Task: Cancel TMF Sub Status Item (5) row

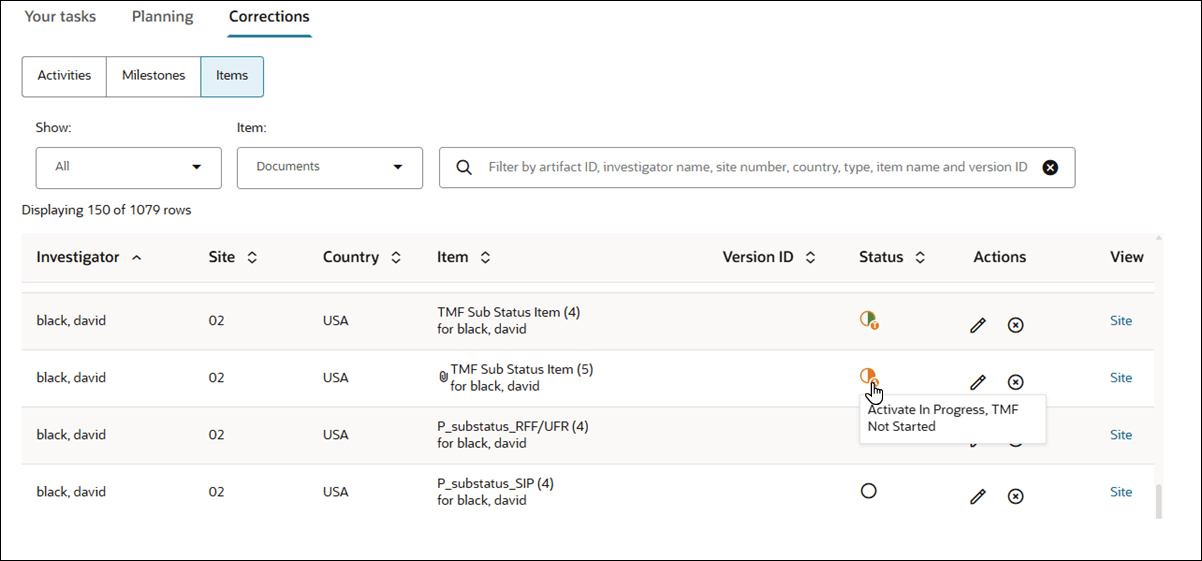Action: click(x=1015, y=382)
